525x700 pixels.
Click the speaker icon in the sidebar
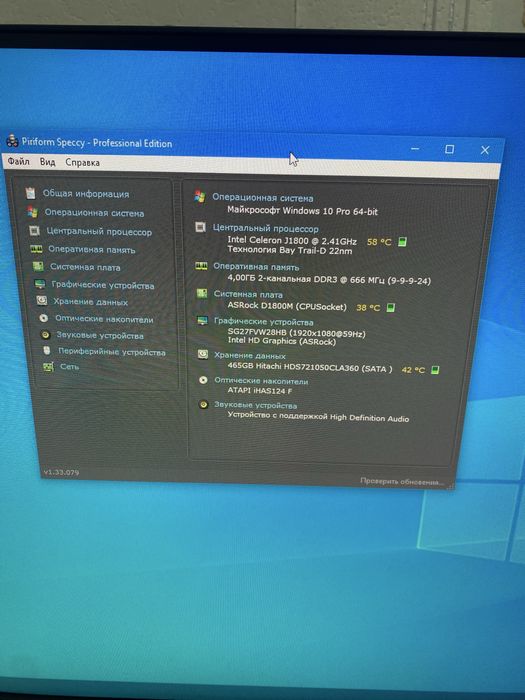click(45, 334)
